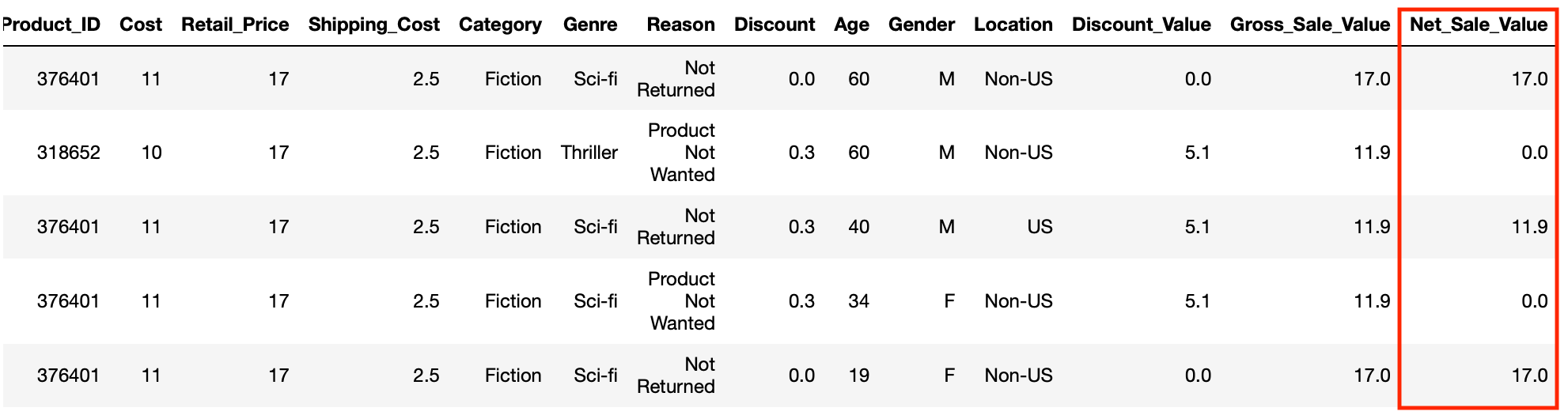This screenshot has height=419, width=1568.
Task: Select the highlighted Net_Sale_Value column header
Action: [x=1478, y=25]
